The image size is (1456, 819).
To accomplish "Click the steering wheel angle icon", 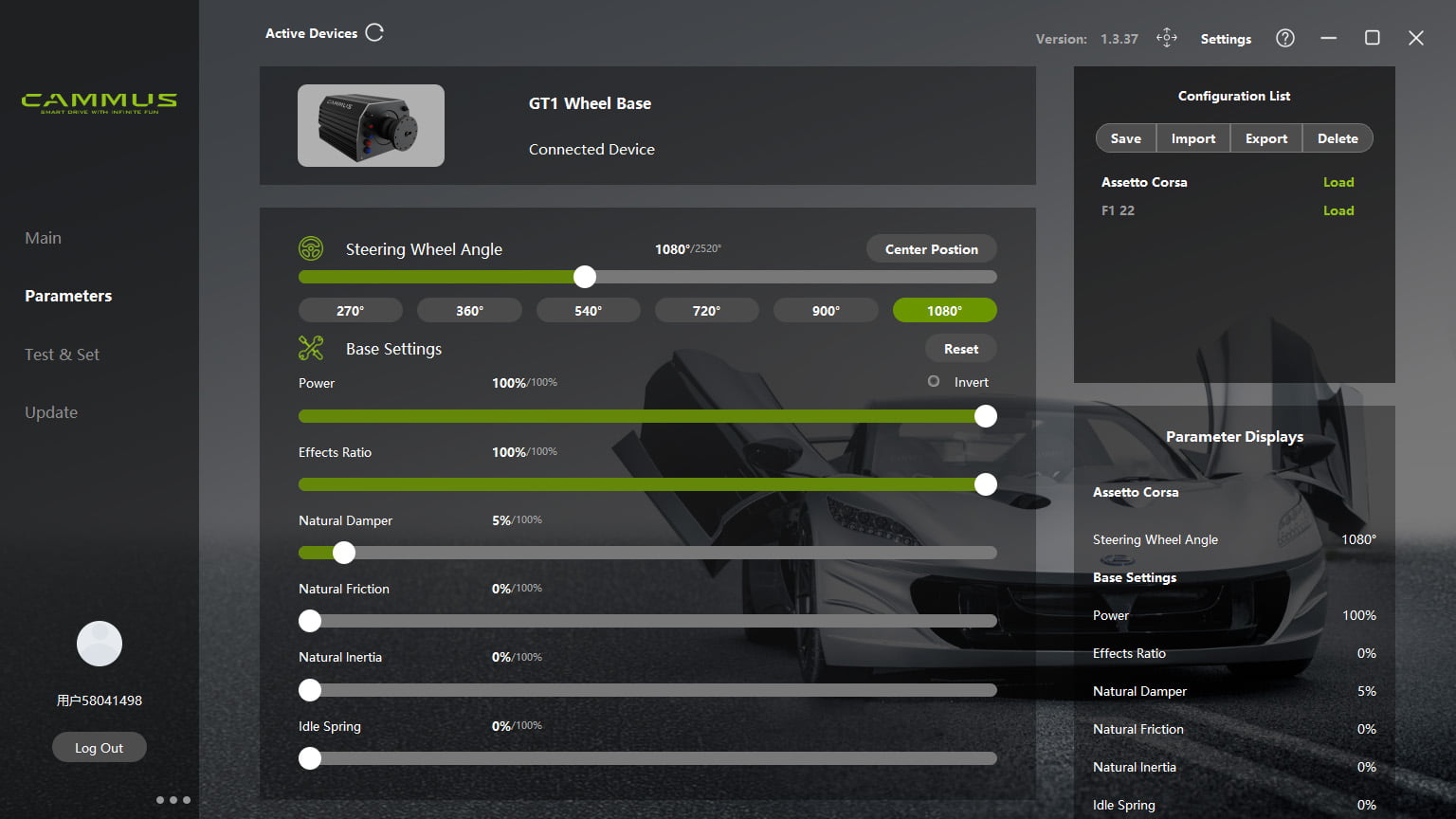I will click(311, 249).
